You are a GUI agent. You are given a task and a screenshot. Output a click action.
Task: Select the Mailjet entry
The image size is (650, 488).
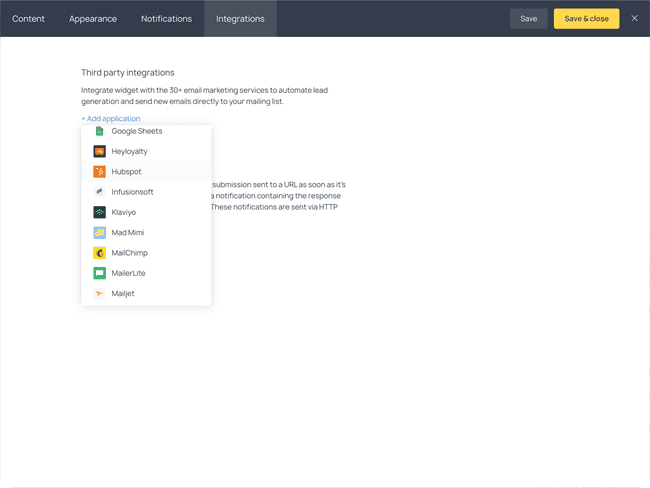[146, 294]
